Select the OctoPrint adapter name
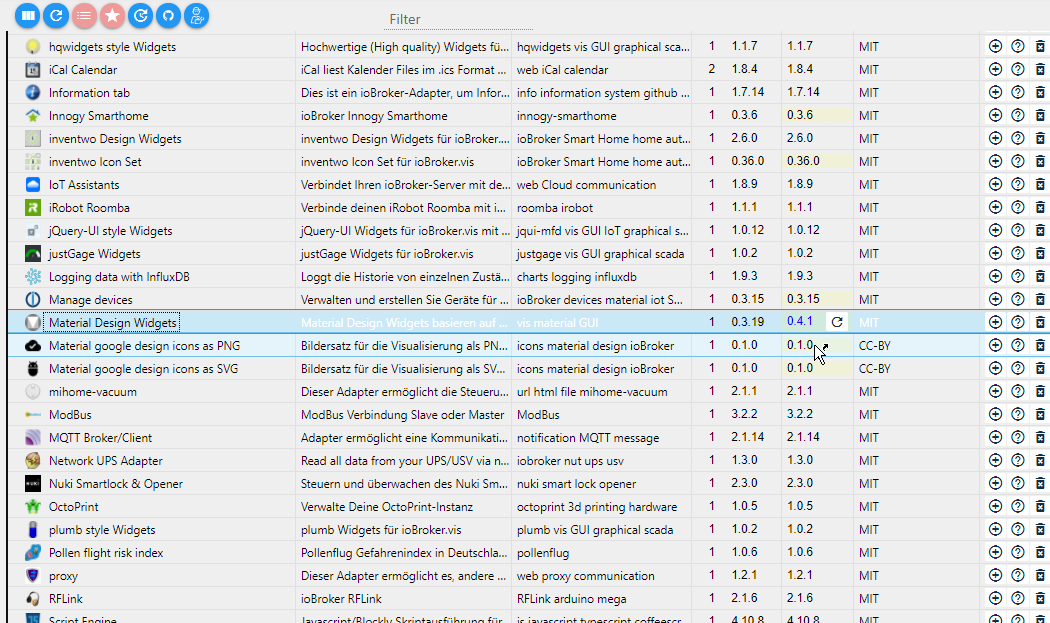Viewport: 1050px width, 623px height. tap(73, 506)
